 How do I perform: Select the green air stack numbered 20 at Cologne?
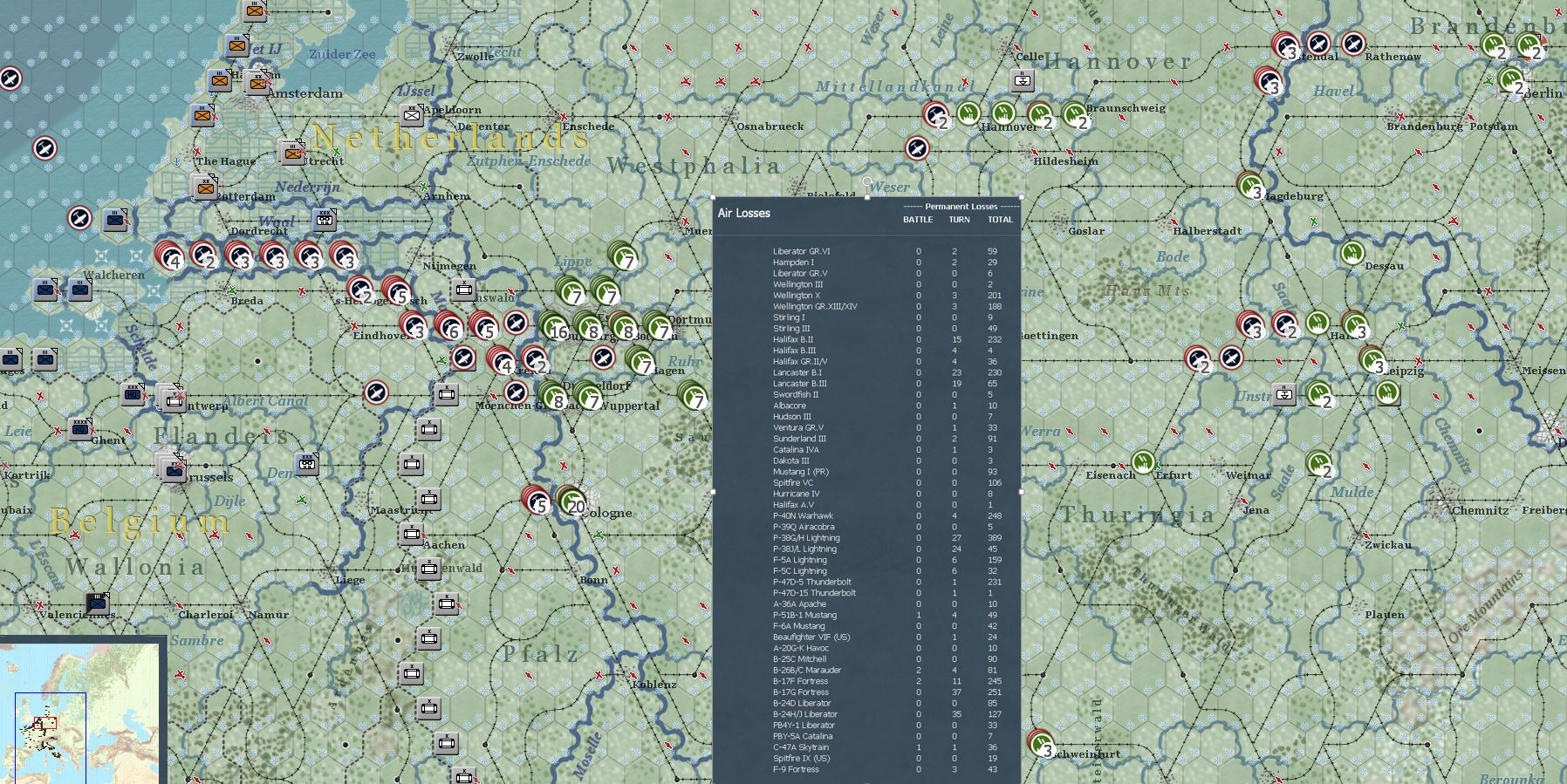tap(571, 501)
